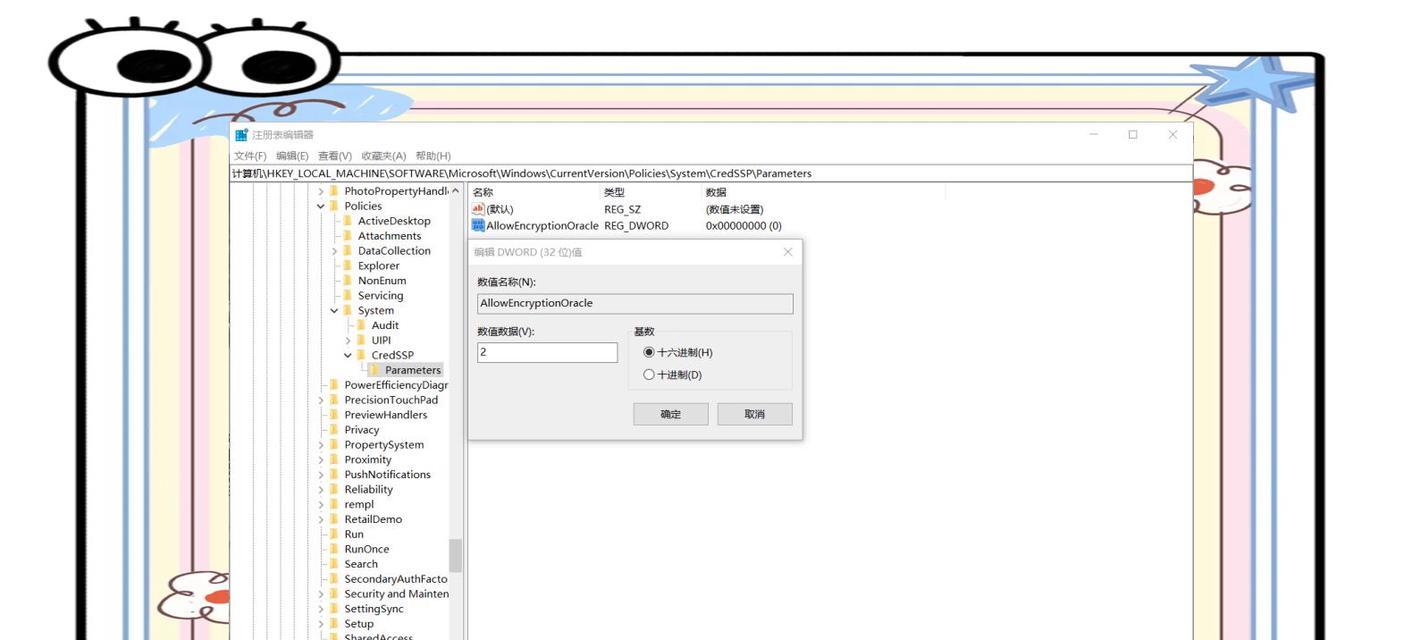Image resolution: width=1404 pixels, height=640 pixels.
Task: Click the registry path address bar
Action: (x=711, y=173)
